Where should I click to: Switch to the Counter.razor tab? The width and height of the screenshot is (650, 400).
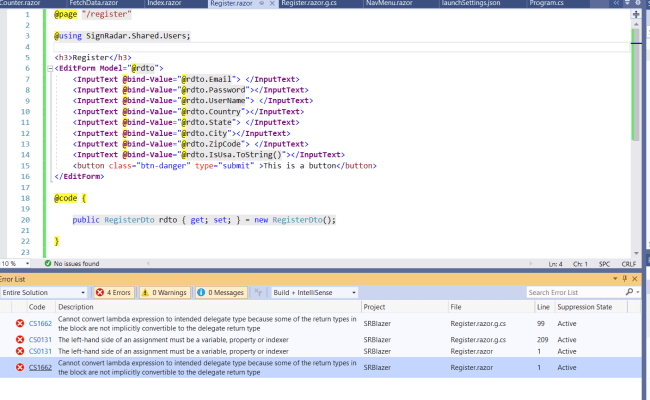(x=20, y=3)
